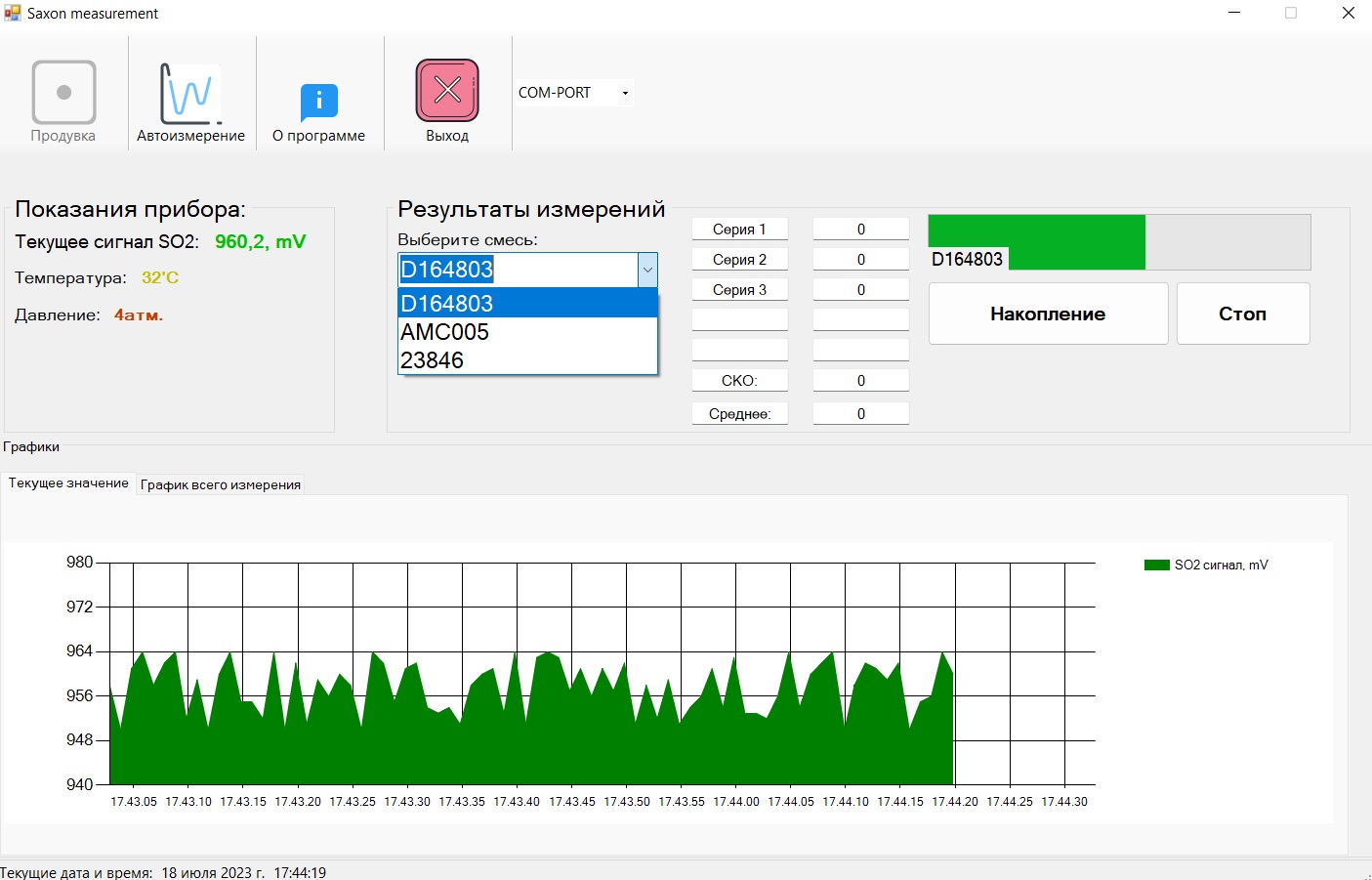
Task: Open the Текущее значение tab
Action: [68, 482]
